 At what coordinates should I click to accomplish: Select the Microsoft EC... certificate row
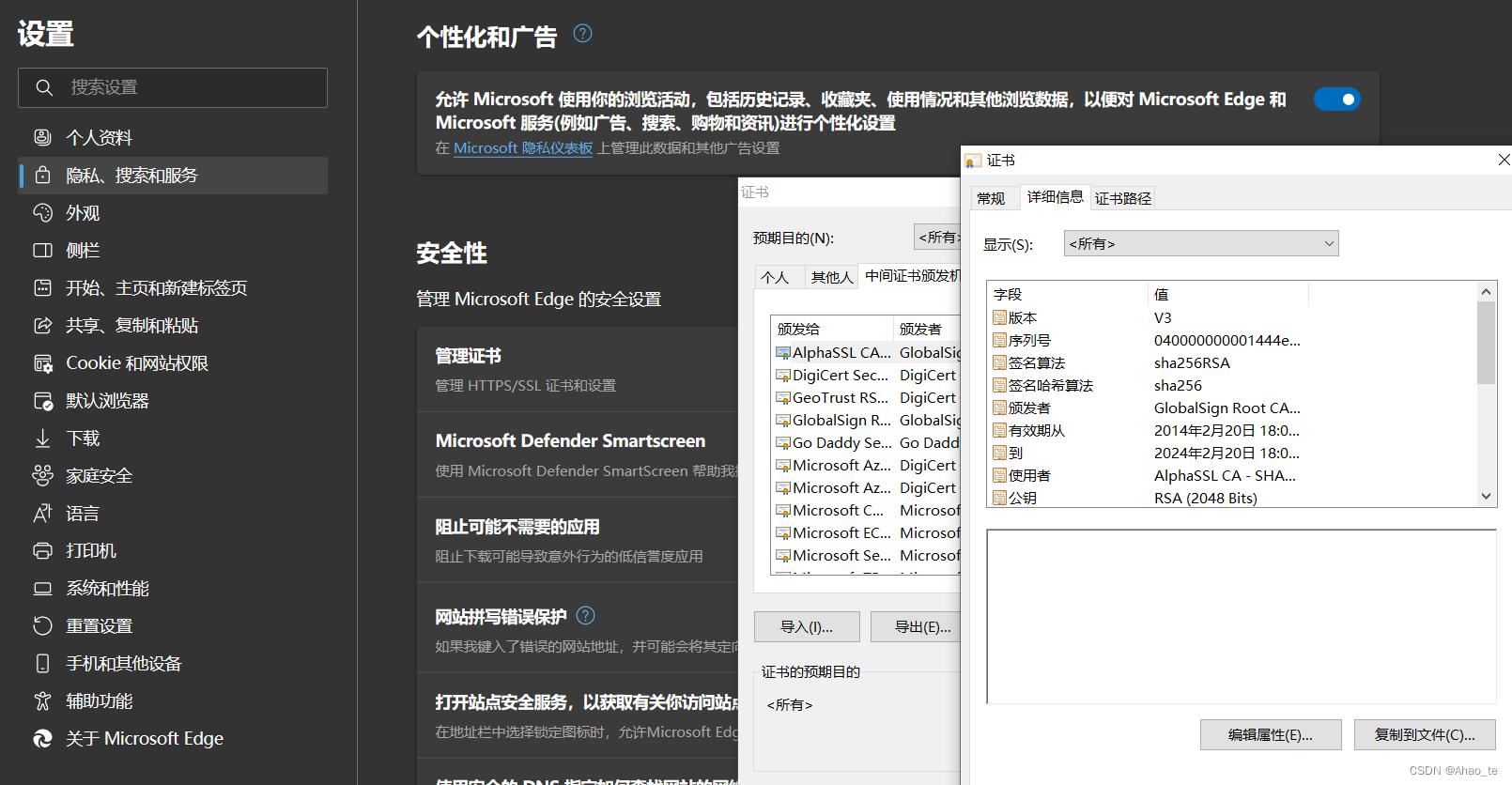(x=867, y=533)
